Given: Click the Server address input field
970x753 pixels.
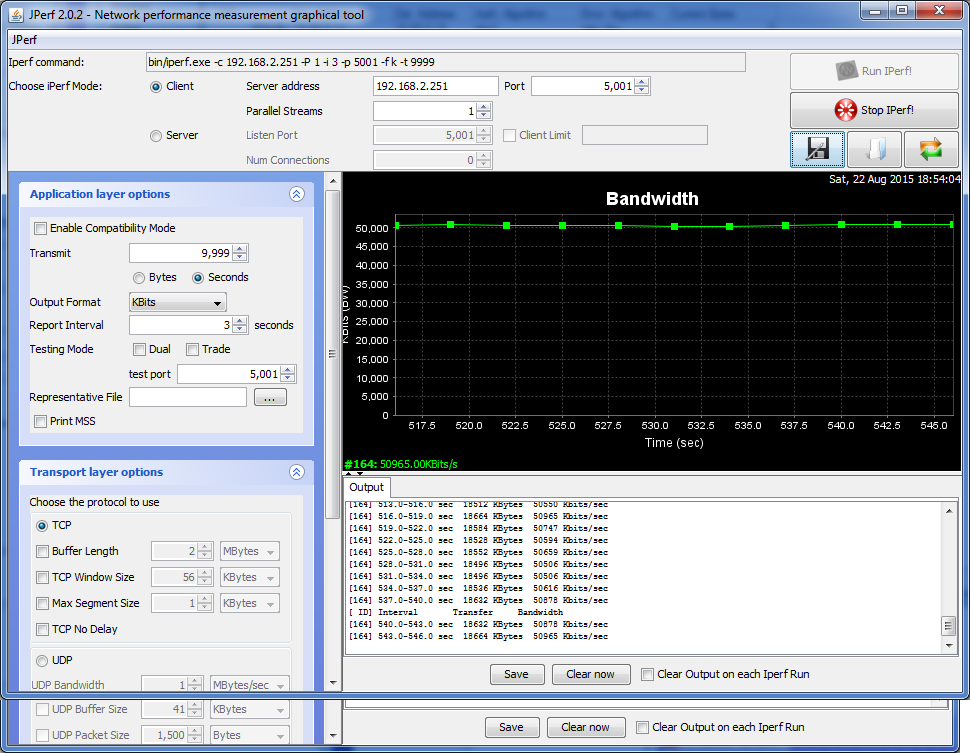Looking at the screenshot, I should (x=436, y=86).
